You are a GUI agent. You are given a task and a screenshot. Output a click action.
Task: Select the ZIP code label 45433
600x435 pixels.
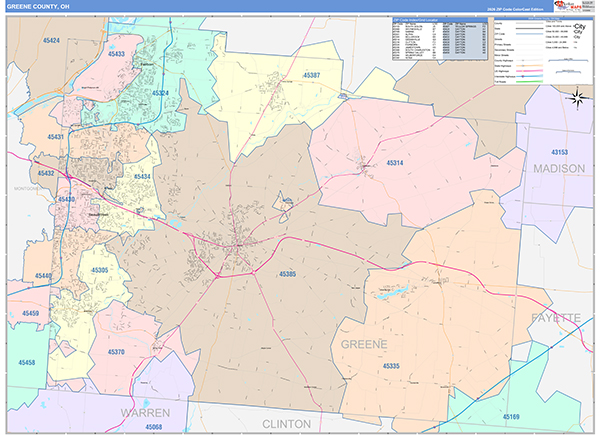pyautogui.click(x=116, y=54)
